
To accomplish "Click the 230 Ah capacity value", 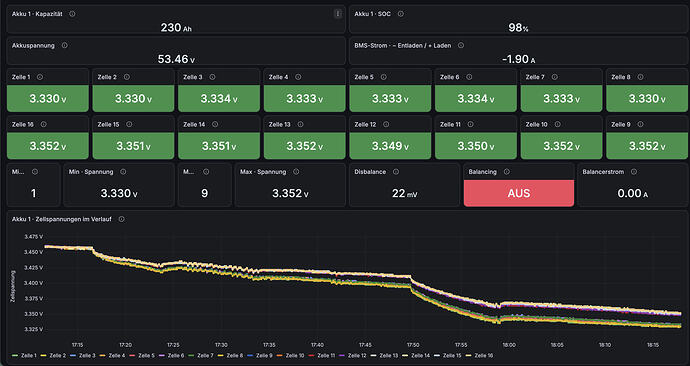I will (176, 28).
